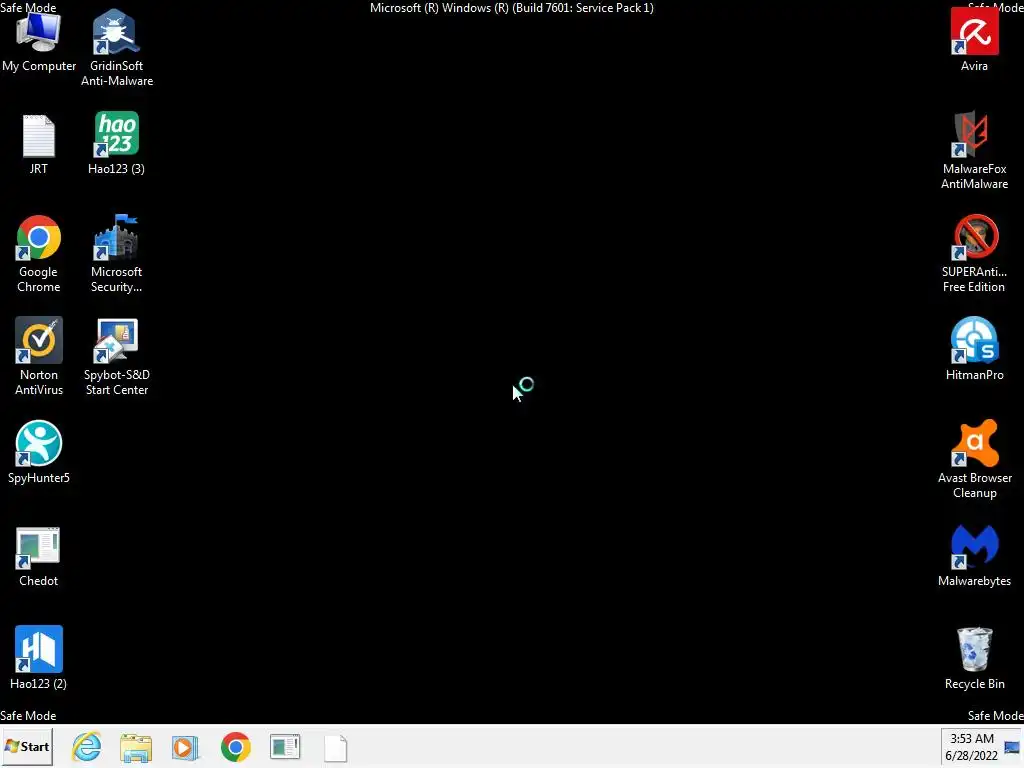Image resolution: width=1024 pixels, height=768 pixels.
Task: Click the Norton AntiVirus shortcut
Action: (39, 357)
